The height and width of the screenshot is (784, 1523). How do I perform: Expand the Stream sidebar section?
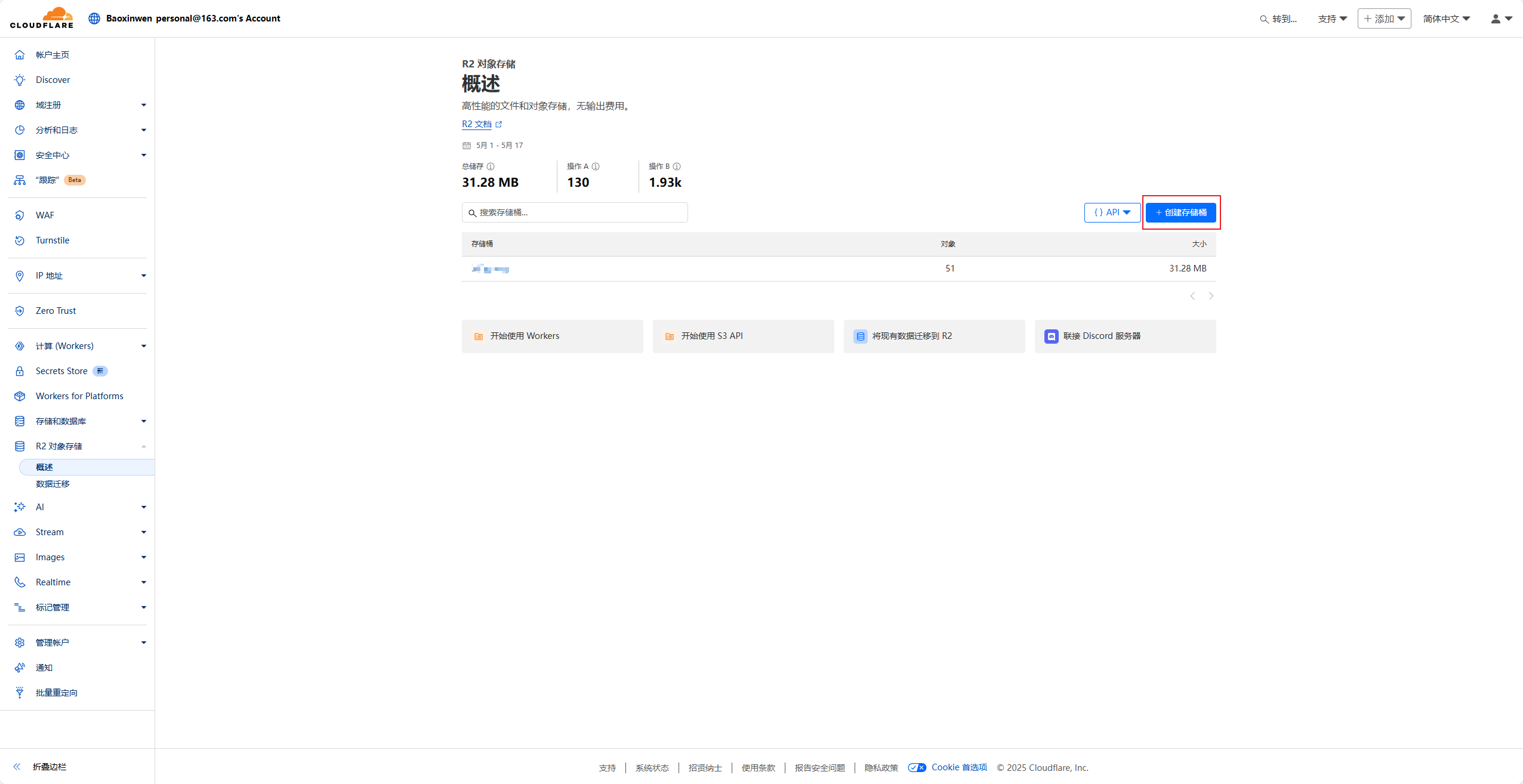pos(144,532)
